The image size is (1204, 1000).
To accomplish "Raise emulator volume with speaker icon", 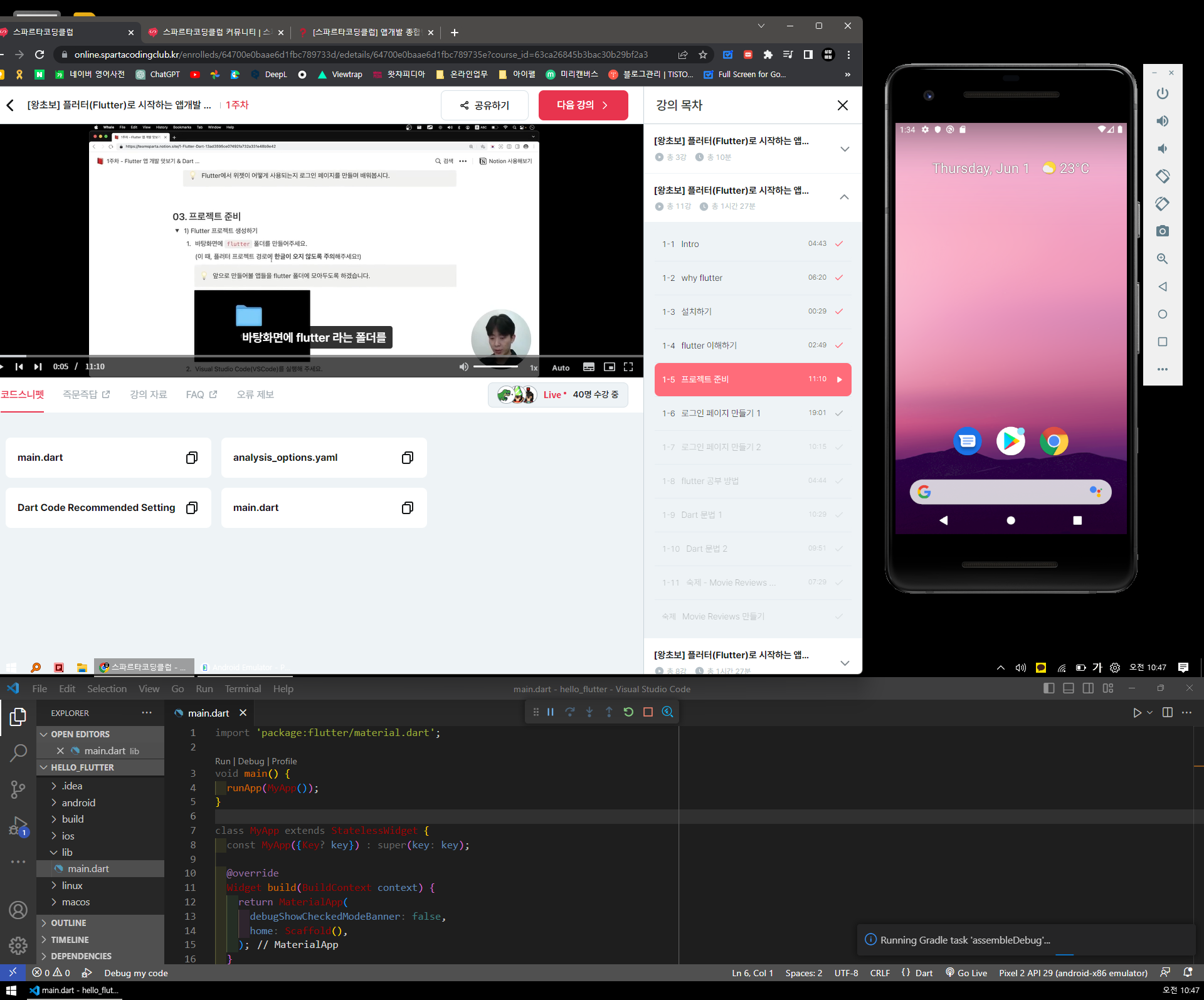I will 1163,121.
